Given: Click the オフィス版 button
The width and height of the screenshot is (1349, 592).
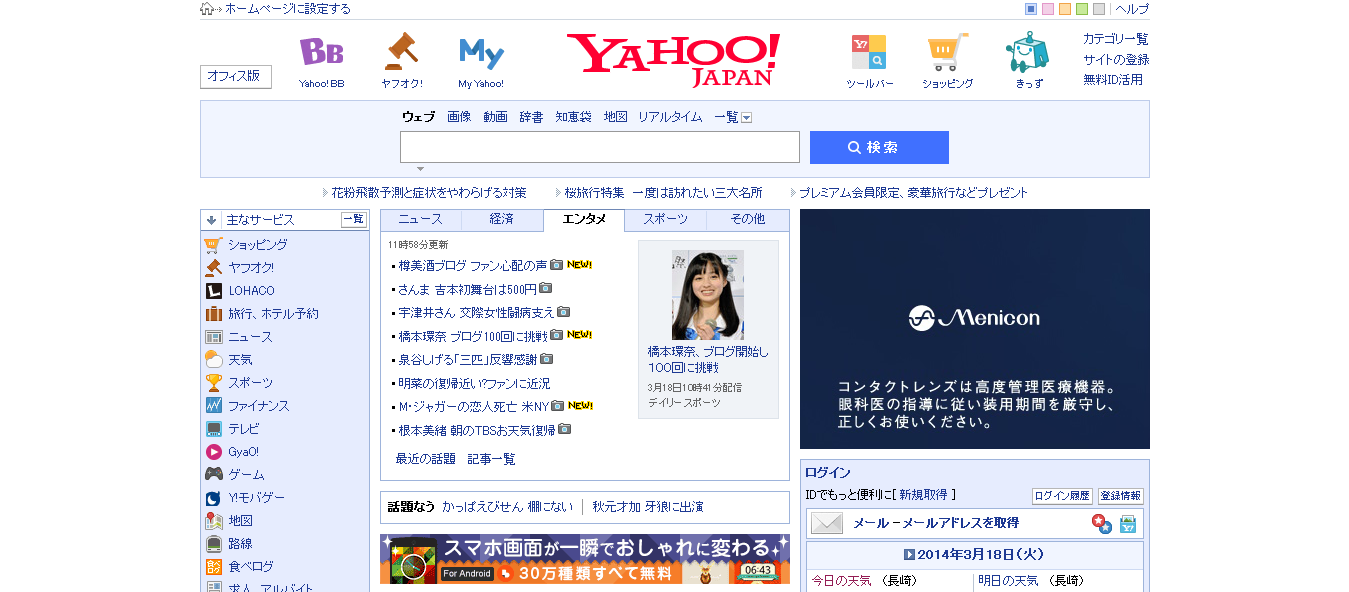Looking at the screenshot, I should tap(236, 76).
